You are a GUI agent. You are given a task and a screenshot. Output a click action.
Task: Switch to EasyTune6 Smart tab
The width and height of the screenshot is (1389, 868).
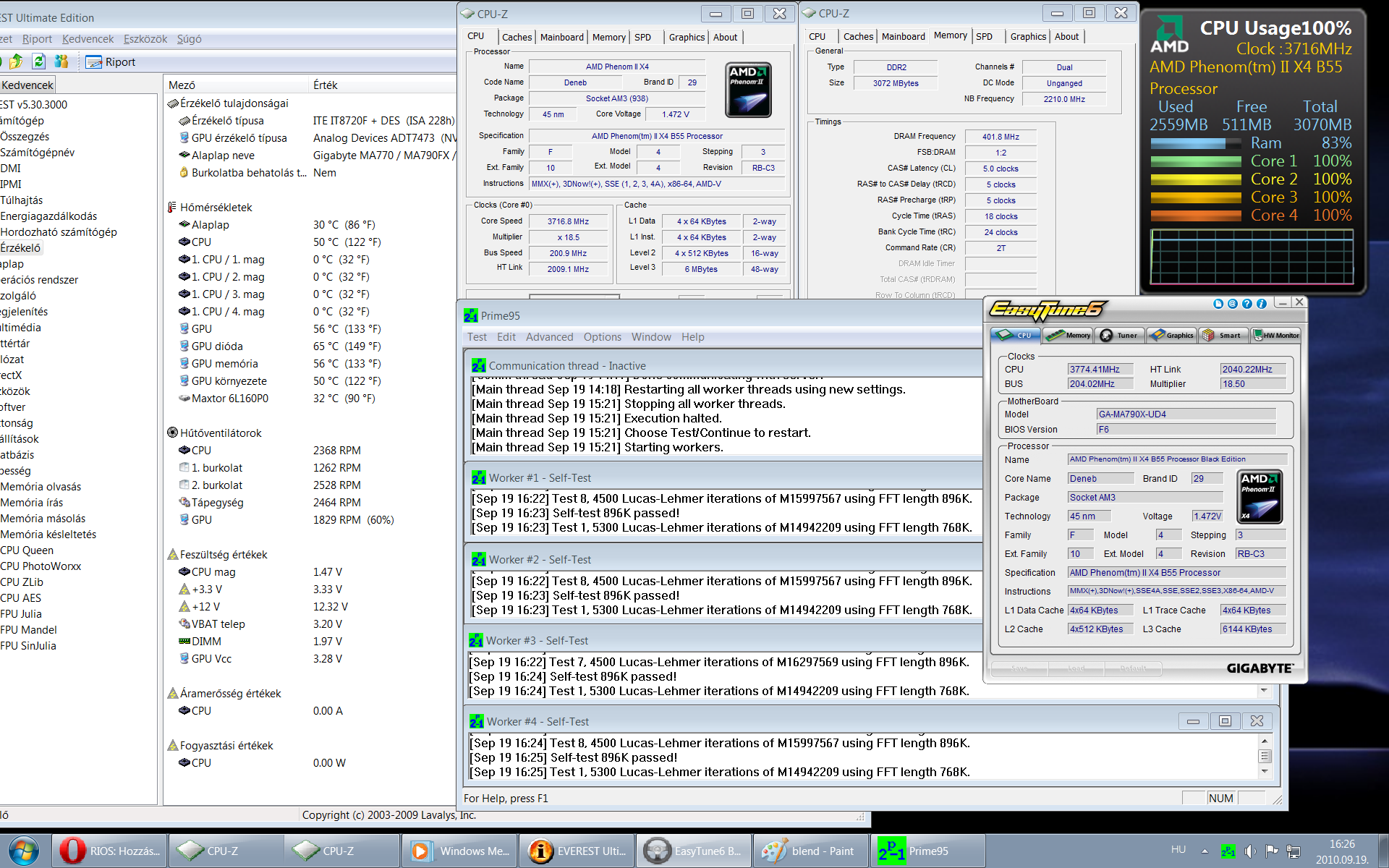coord(1223,335)
